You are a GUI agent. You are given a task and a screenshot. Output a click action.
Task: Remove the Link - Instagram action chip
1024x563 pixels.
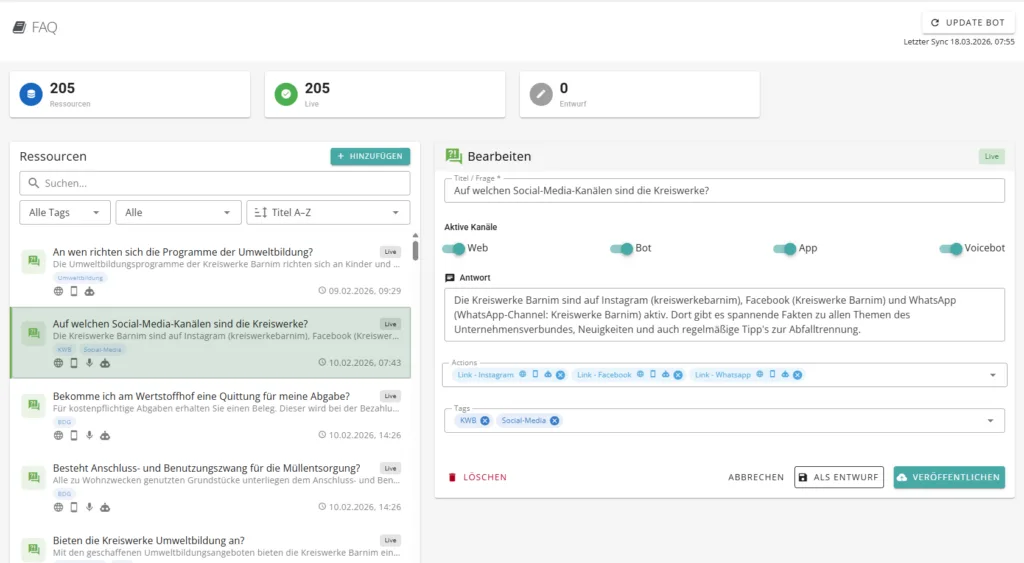[560, 375]
